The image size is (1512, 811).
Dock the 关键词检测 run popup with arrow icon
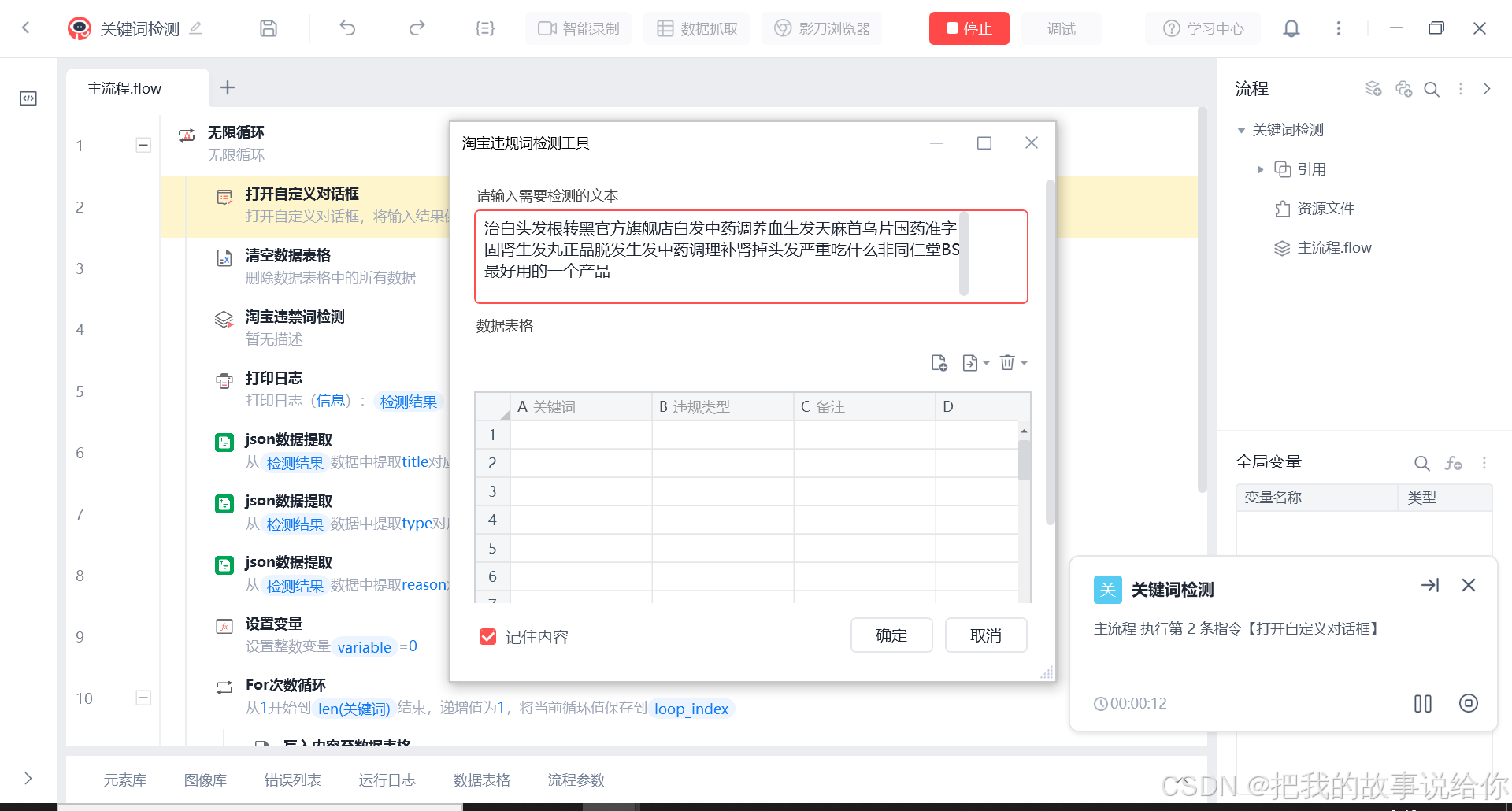point(1430,585)
